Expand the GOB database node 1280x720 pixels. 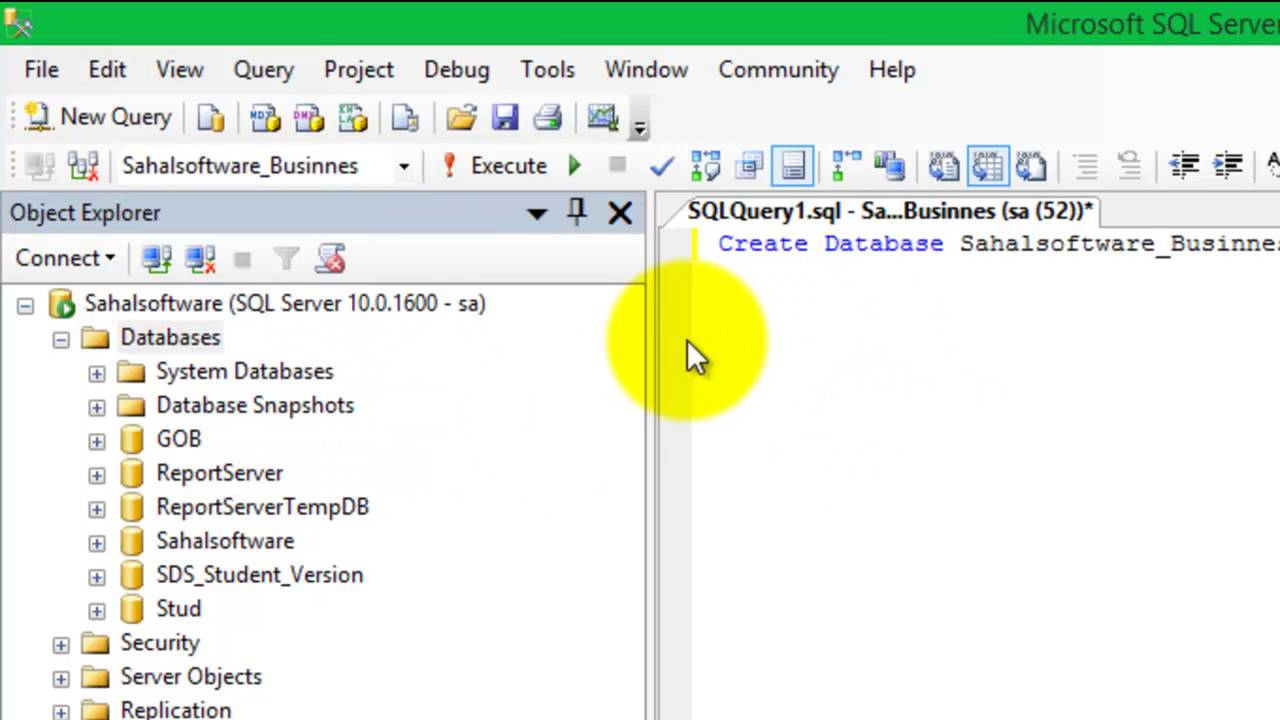(x=96, y=441)
